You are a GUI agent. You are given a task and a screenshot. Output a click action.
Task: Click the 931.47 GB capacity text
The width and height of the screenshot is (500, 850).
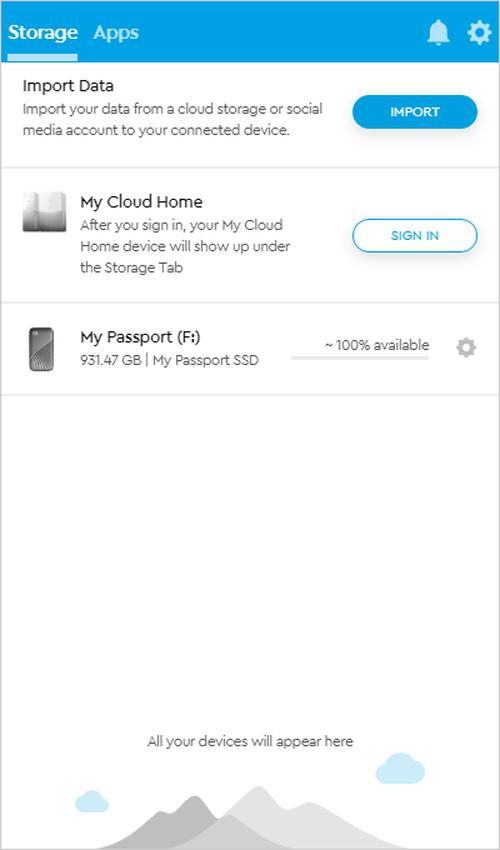[x=111, y=360]
